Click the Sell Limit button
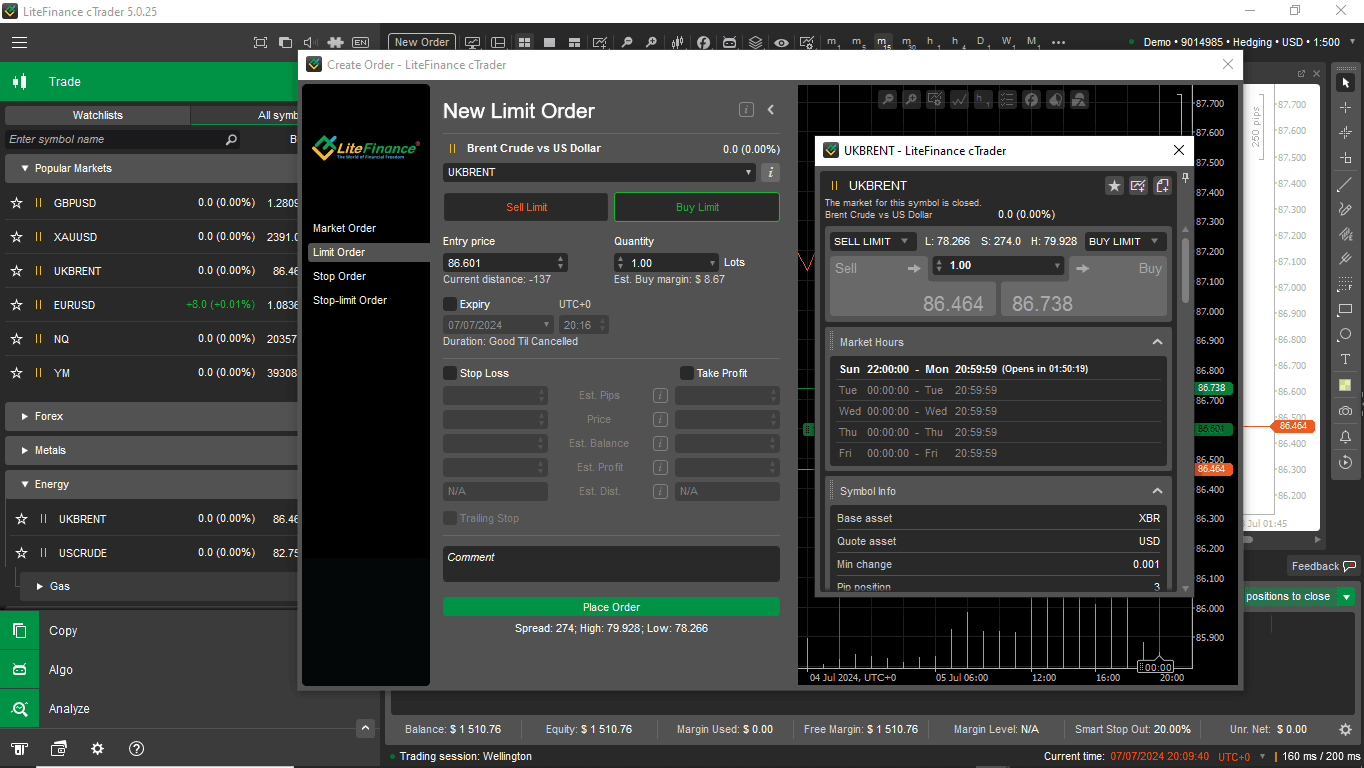Image resolution: width=1364 pixels, height=768 pixels. click(526, 207)
